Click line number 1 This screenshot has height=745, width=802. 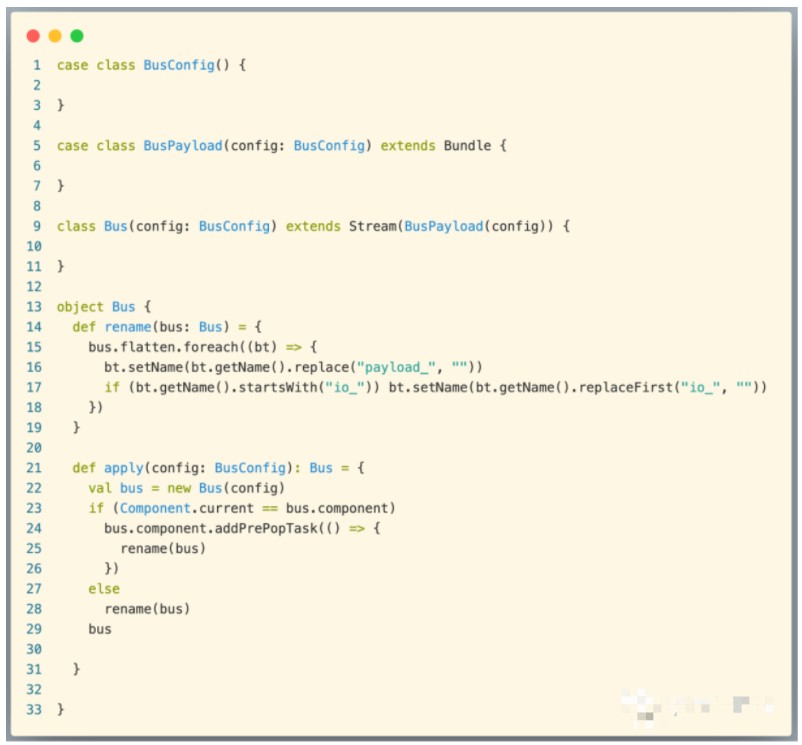tap(37, 65)
